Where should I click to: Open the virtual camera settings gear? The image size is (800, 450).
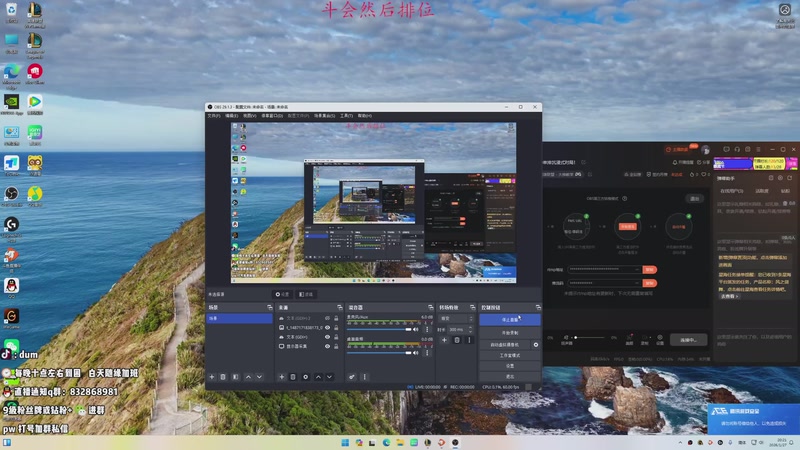(536, 344)
